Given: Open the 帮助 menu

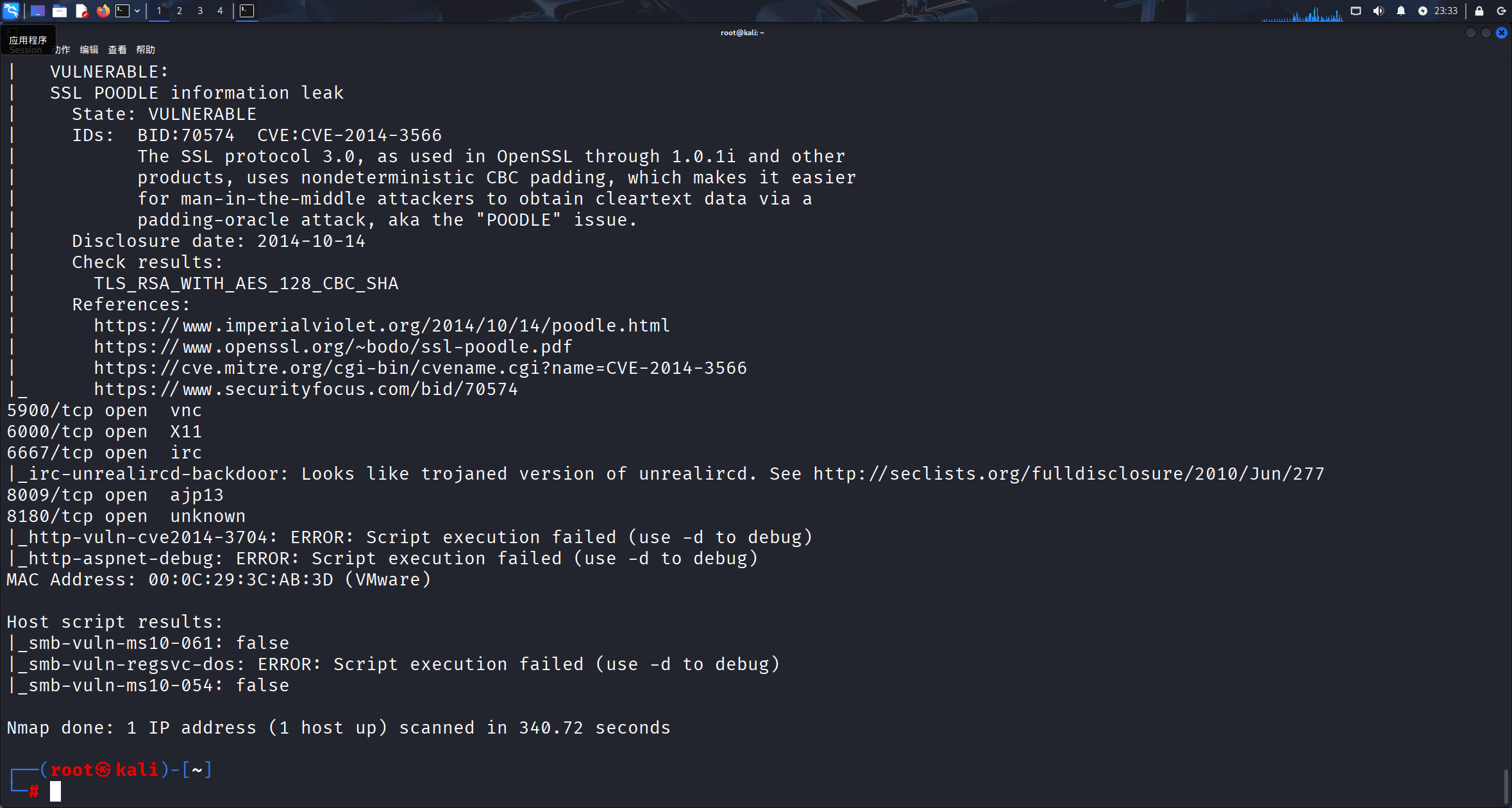Looking at the screenshot, I should point(146,49).
